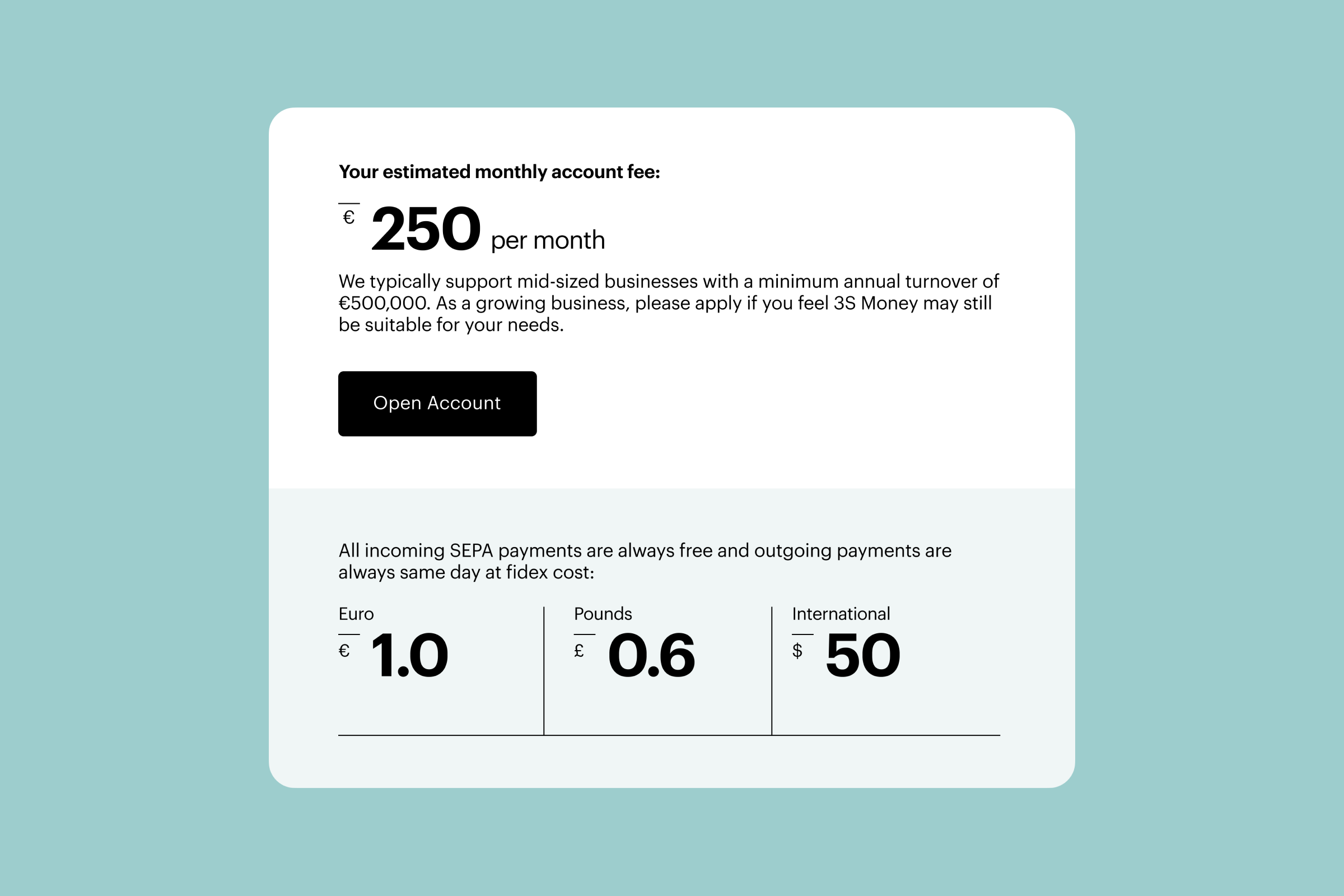1344x896 pixels.
Task: Click the "per month" label
Action: tap(548, 240)
